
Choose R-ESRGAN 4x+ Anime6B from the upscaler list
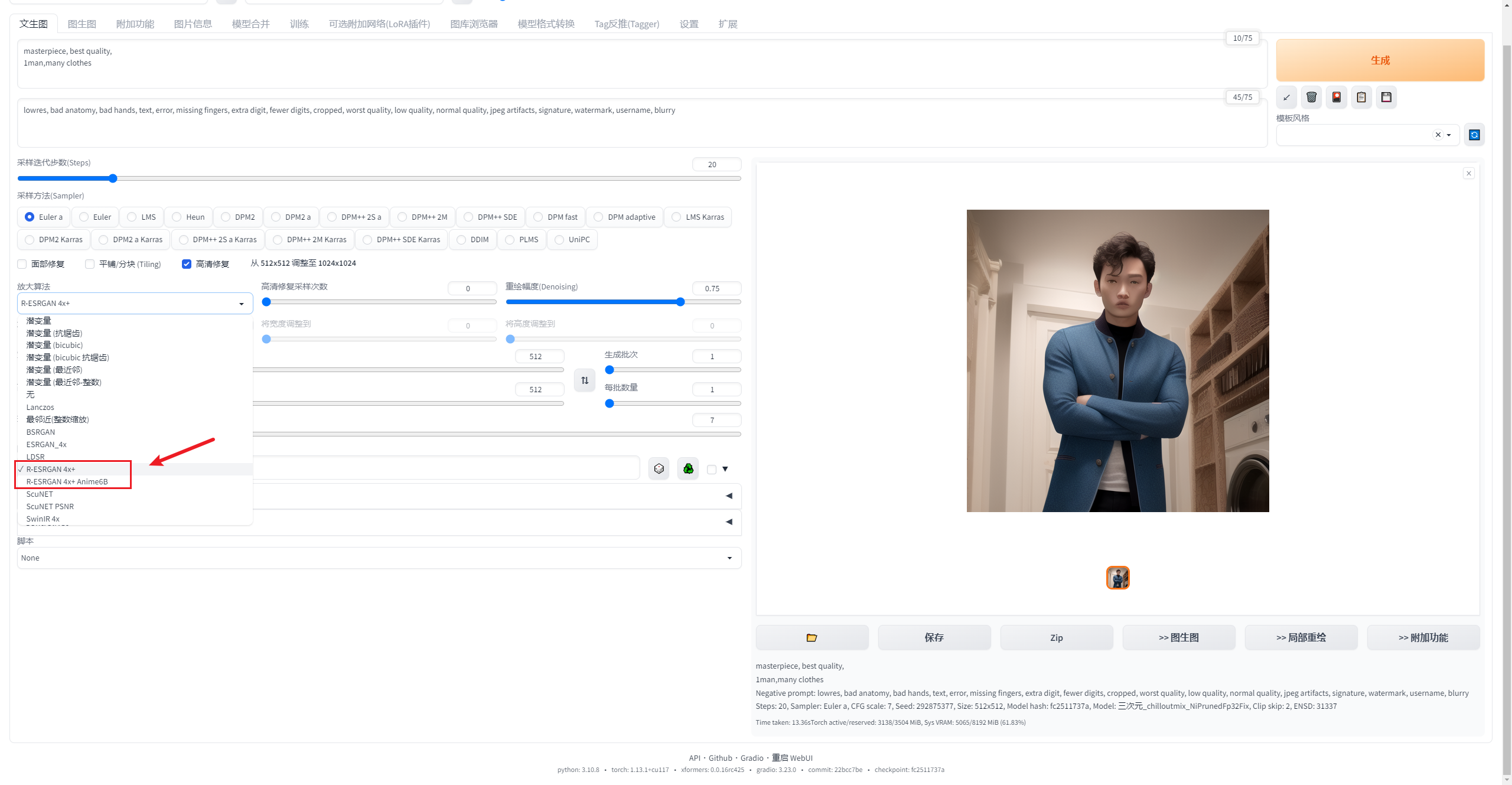pos(67,482)
